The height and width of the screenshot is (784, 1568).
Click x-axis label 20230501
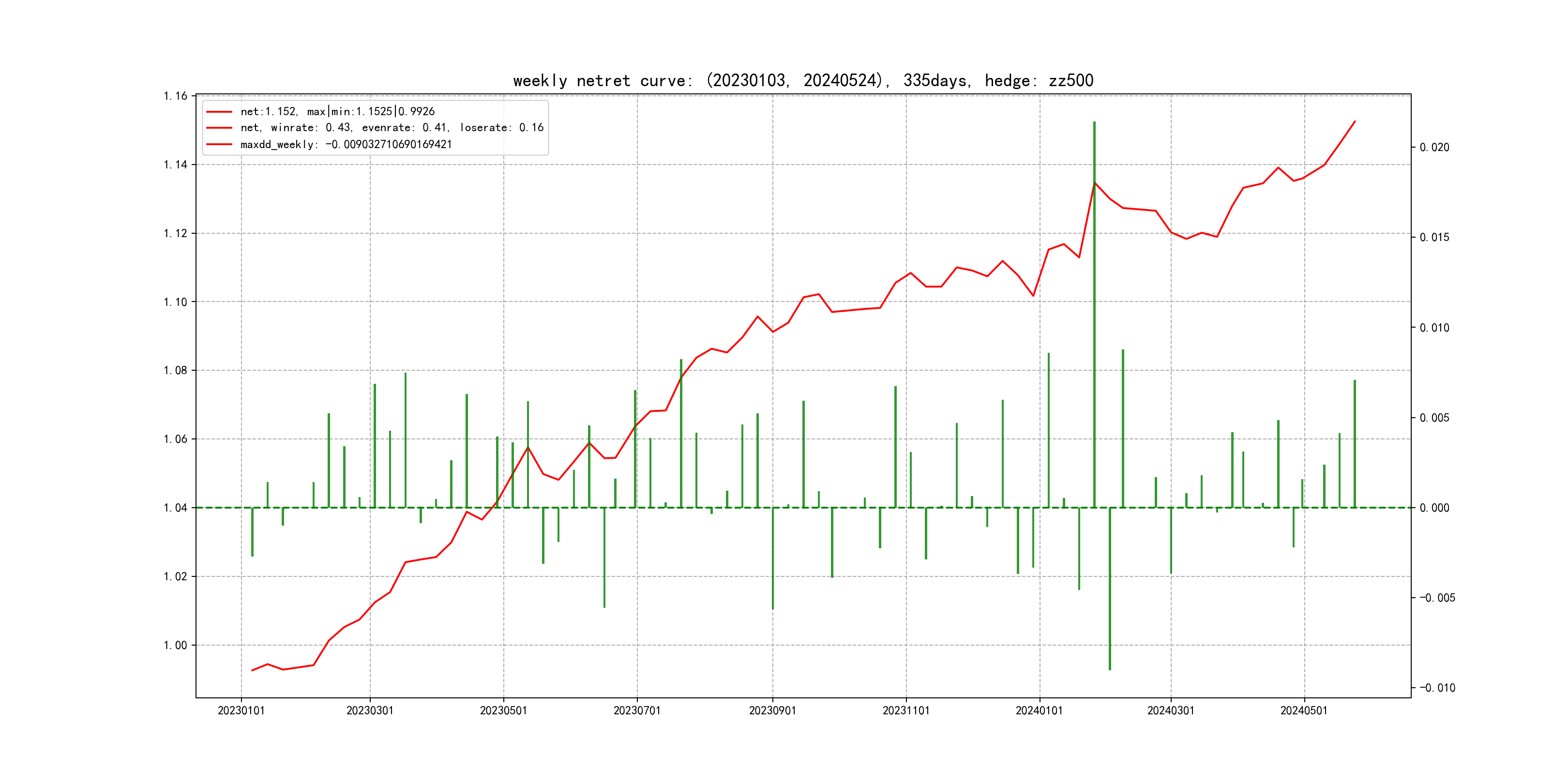pyautogui.click(x=503, y=711)
